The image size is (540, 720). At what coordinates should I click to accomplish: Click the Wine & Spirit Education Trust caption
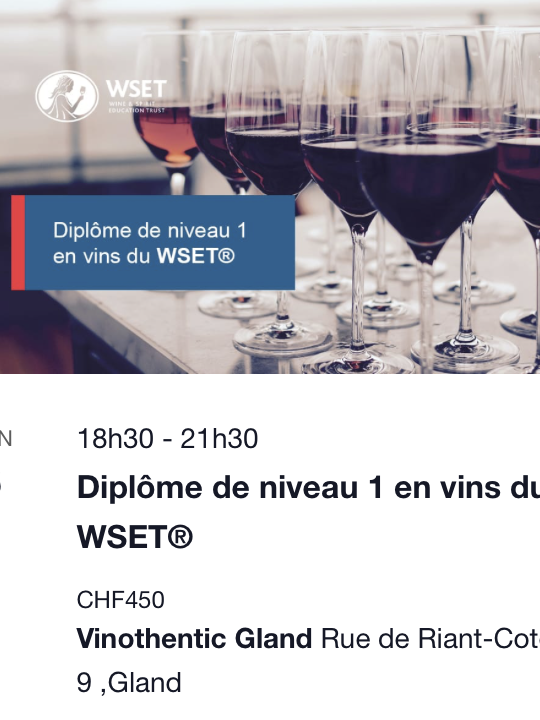[136, 107]
